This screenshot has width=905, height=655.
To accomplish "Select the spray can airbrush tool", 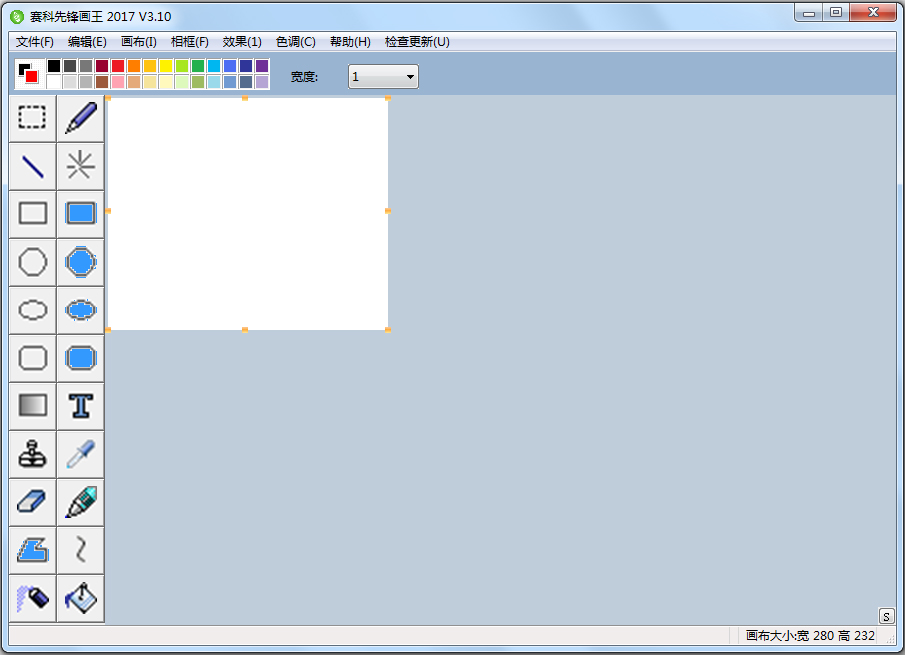I will (32, 598).
